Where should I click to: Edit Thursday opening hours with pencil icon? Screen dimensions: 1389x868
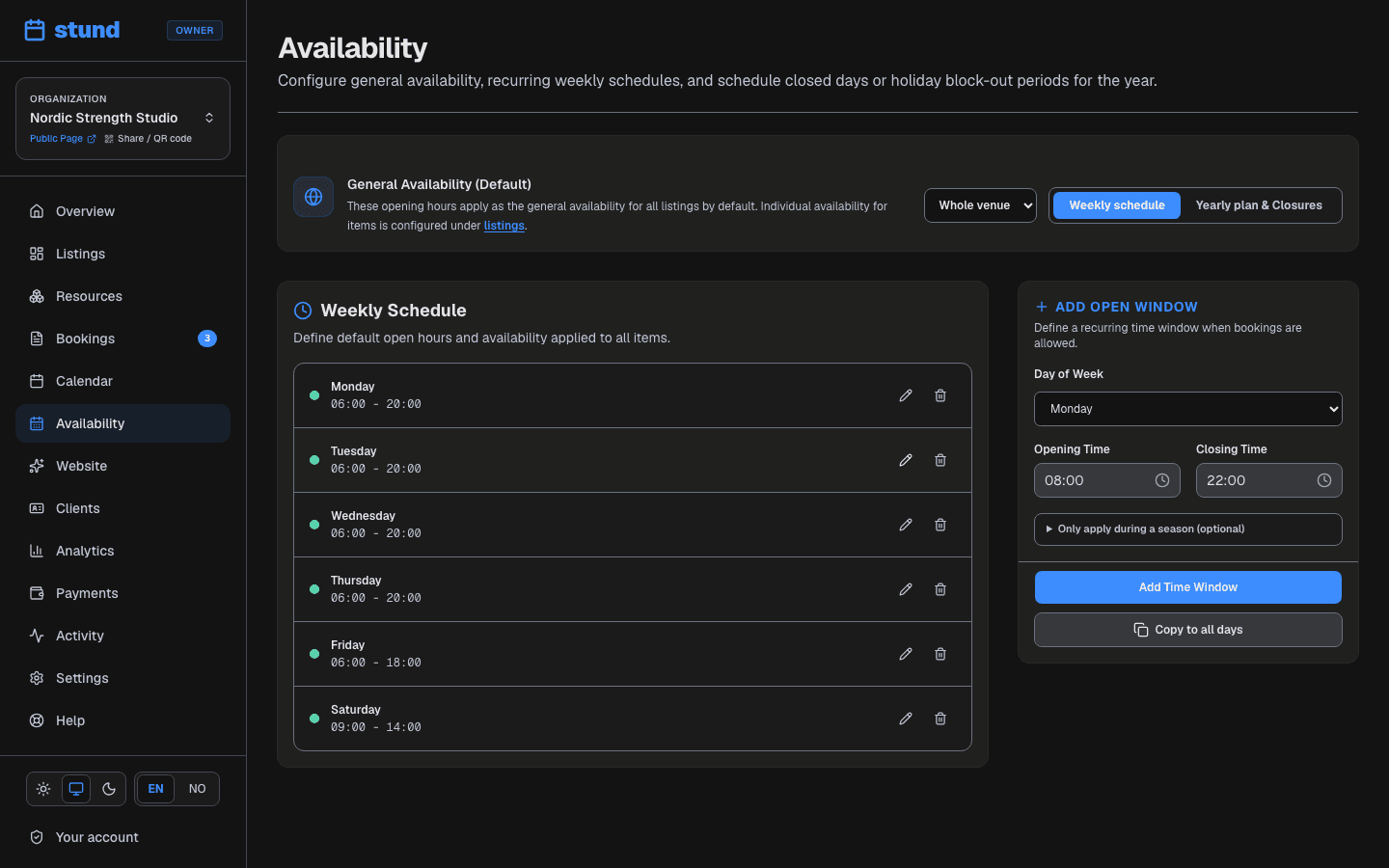(x=906, y=589)
